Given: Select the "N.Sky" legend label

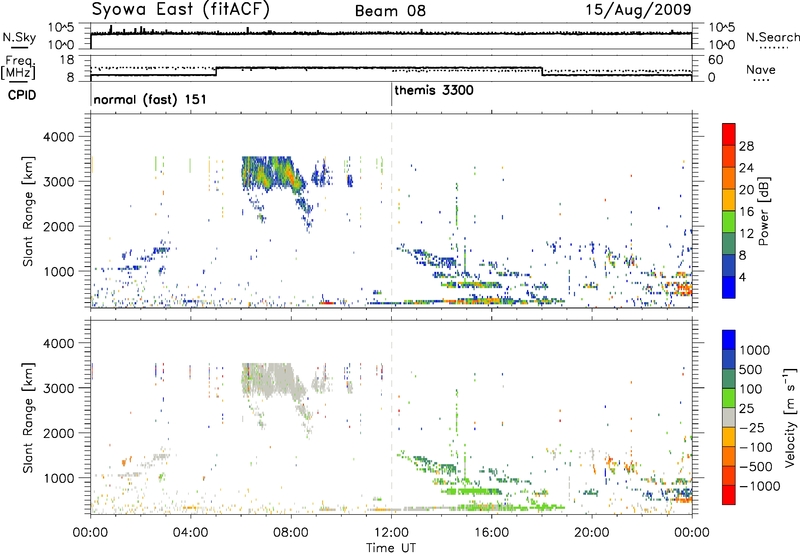Looking at the screenshot, I should [x=19, y=37].
